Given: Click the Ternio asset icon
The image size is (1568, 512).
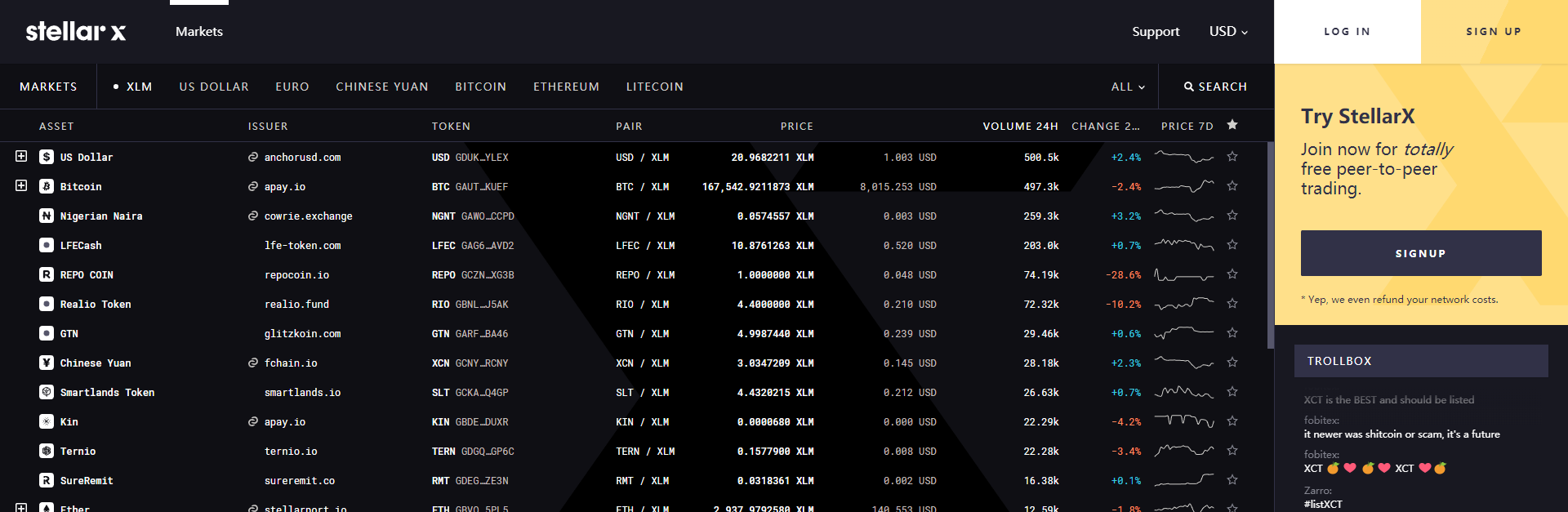Looking at the screenshot, I should click(47, 451).
